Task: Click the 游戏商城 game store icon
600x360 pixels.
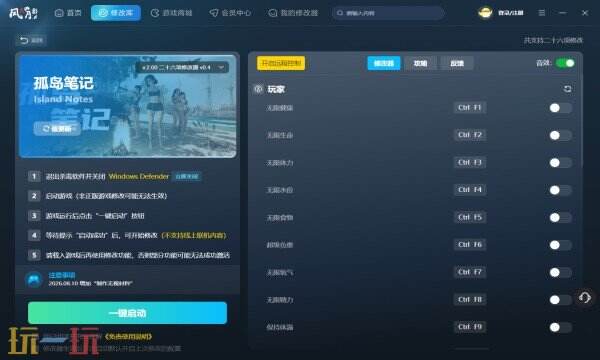Action: (x=155, y=13)
